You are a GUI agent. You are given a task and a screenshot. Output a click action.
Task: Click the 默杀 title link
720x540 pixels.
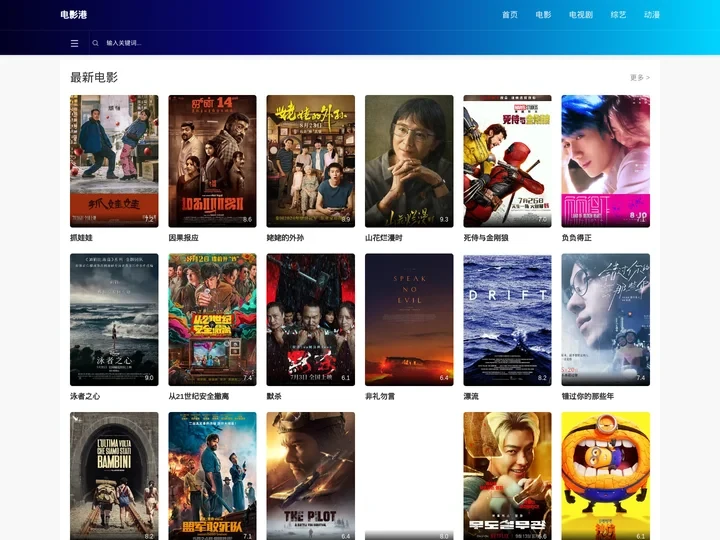coord(274,396)
